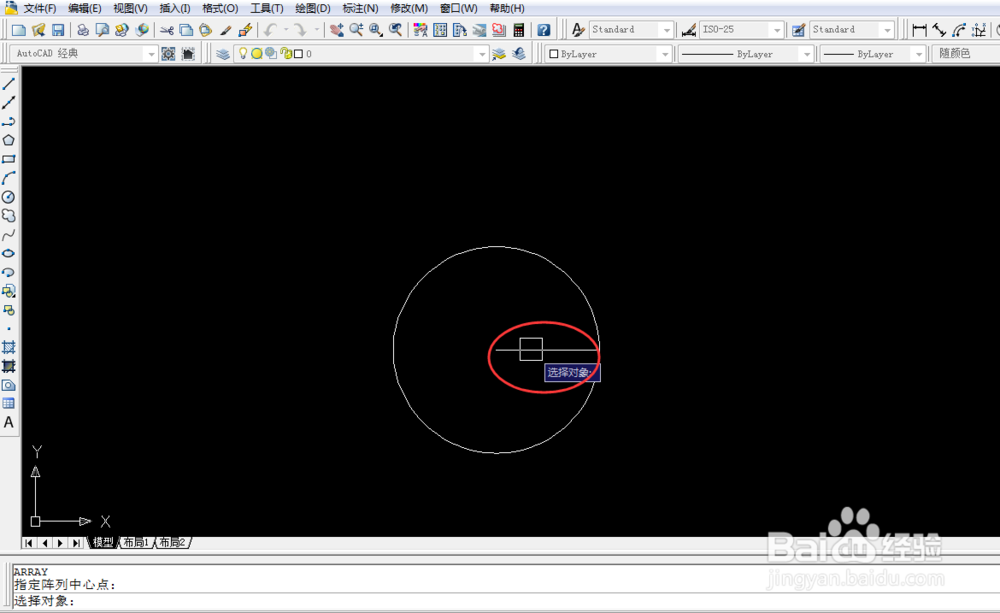Viewport: 1000px width, 613px height.
Task: Click the Plot (print) icon
Action: pyautogui.click(x=83, y=30)
